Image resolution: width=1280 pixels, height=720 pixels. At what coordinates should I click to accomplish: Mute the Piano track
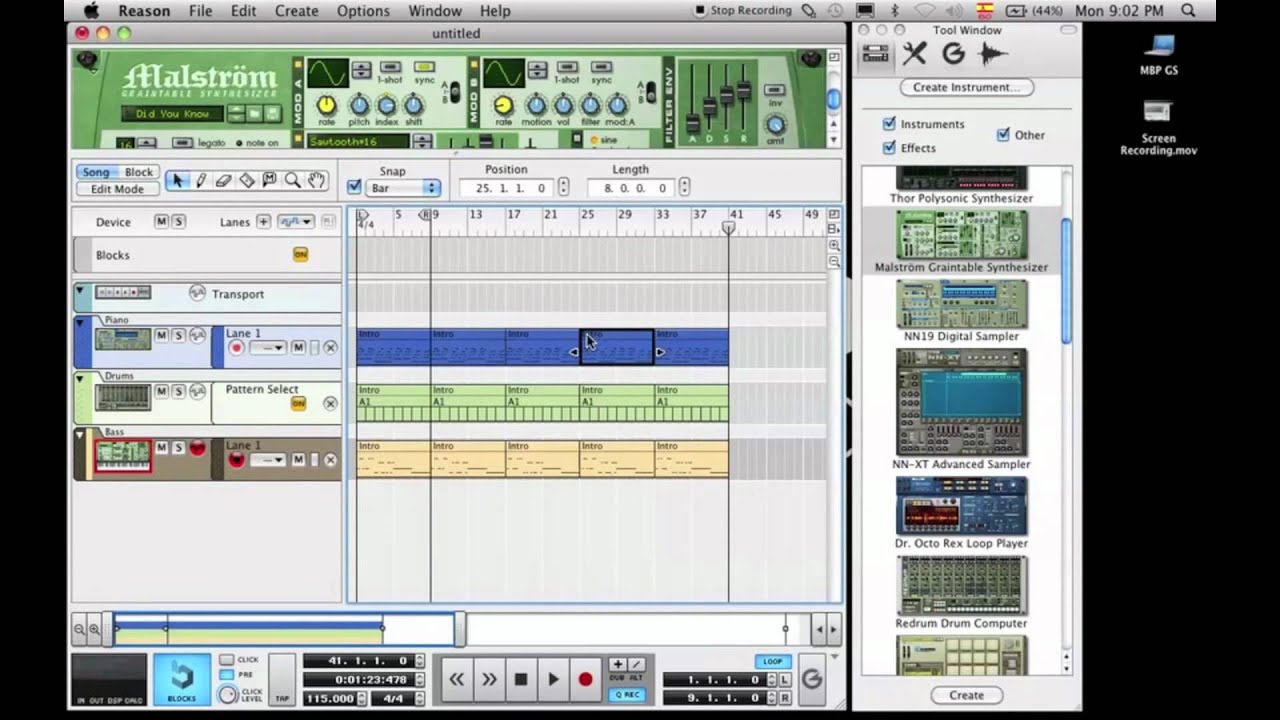tap(161, 335)
